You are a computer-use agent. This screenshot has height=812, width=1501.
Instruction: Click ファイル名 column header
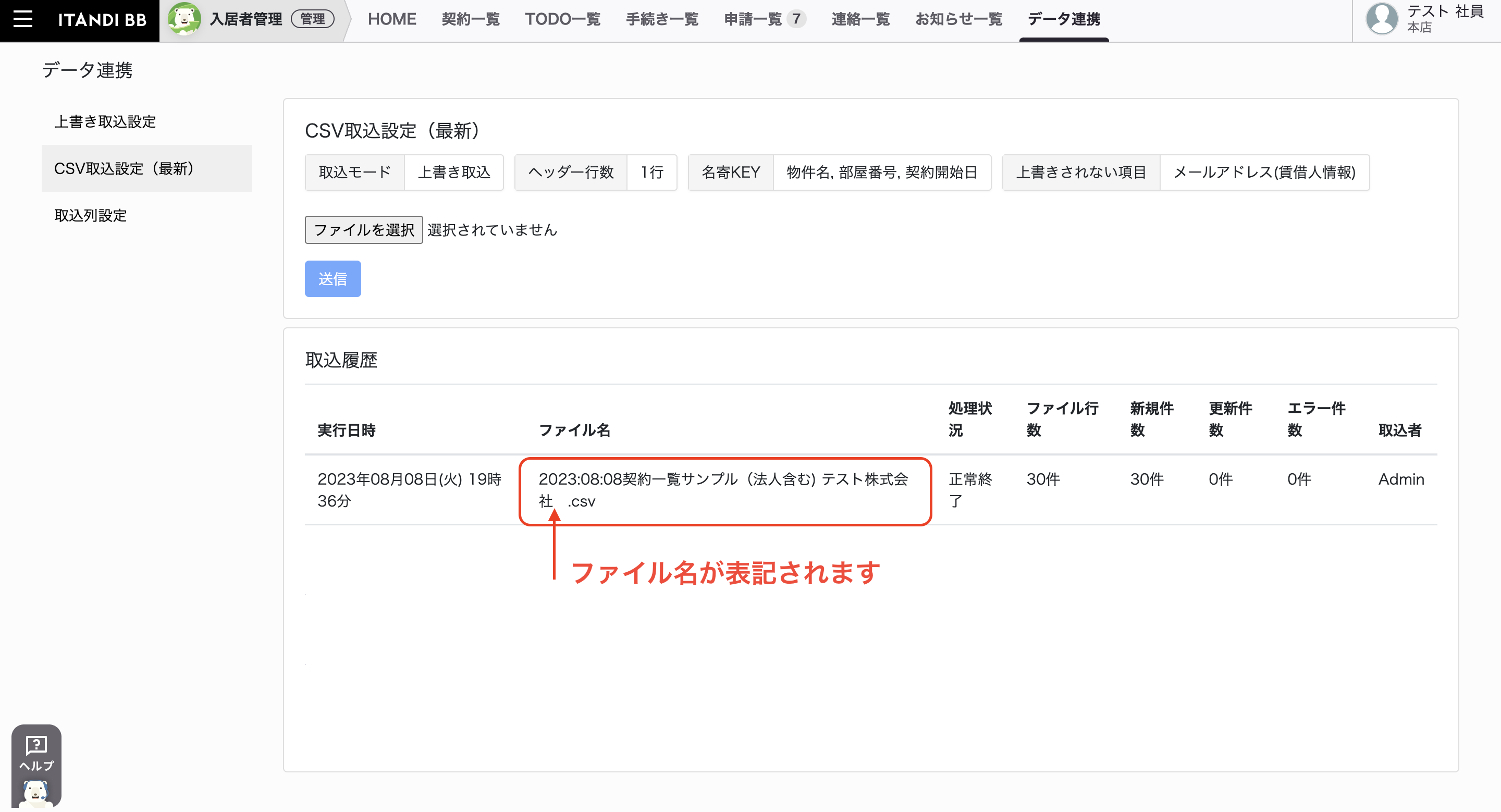[574, 430]
